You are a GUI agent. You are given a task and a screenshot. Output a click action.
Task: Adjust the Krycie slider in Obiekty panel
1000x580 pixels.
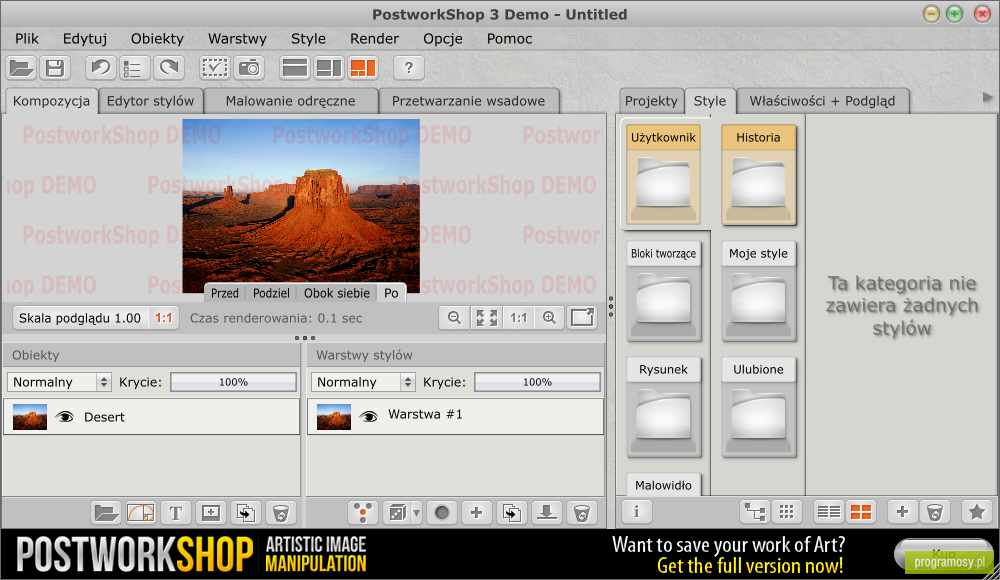(233, 382)
